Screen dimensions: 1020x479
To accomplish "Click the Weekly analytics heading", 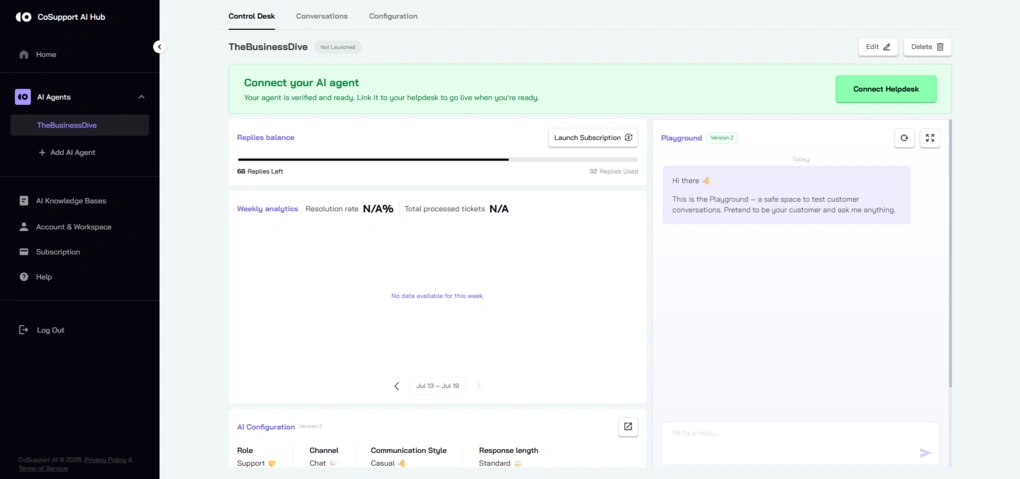I will point(267,209).
